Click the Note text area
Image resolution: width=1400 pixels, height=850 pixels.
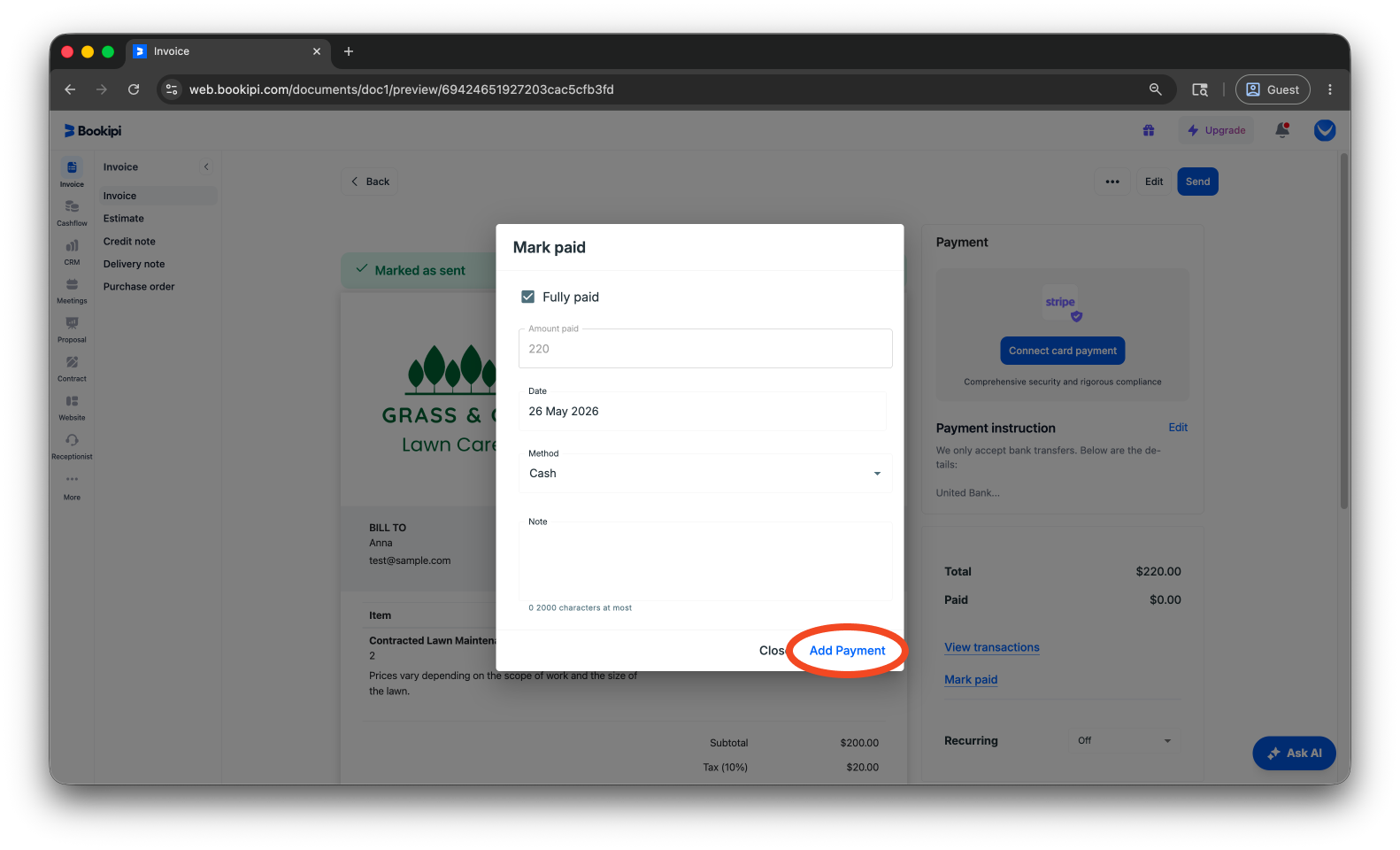705,561
